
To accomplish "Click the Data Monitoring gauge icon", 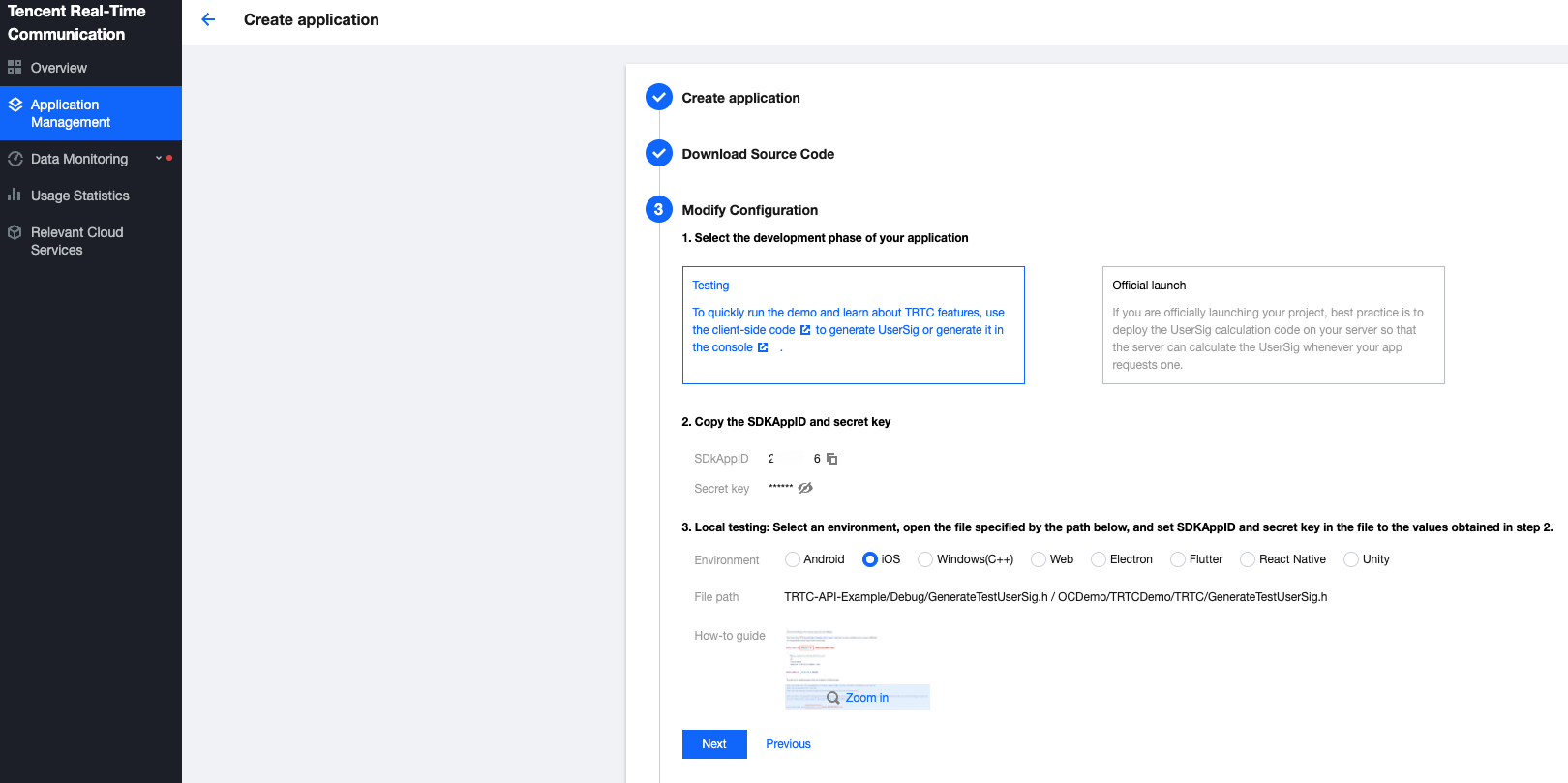I will (x=15, y=159).
